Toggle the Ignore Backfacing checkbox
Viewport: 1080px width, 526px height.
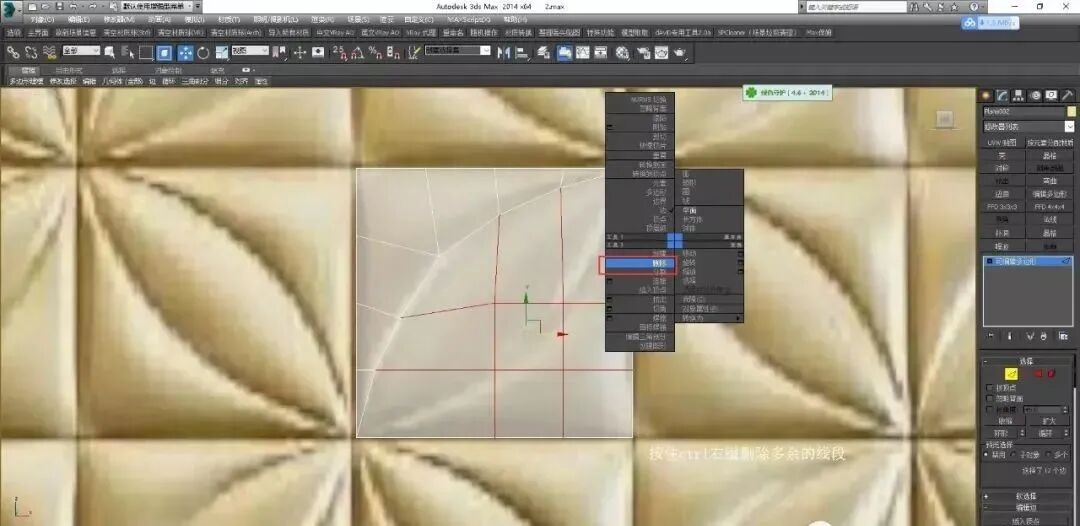pos(990,399)
